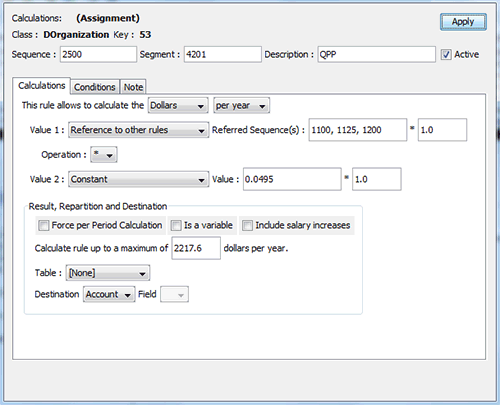Click the 'This rule allows to calculate the' text
This screenshot has height=405, width=500.
(83, 105)
